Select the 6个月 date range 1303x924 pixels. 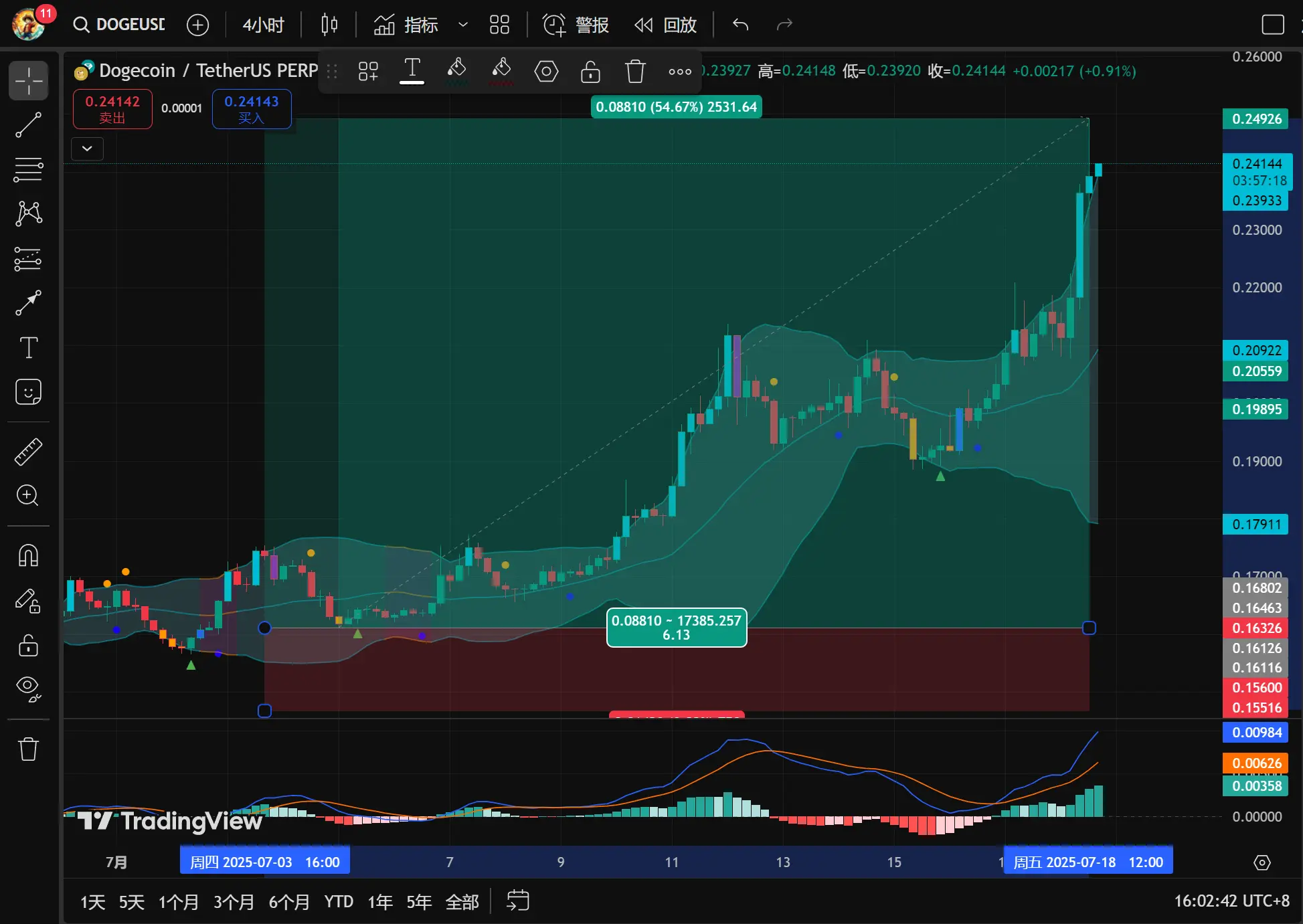(289, 902)
